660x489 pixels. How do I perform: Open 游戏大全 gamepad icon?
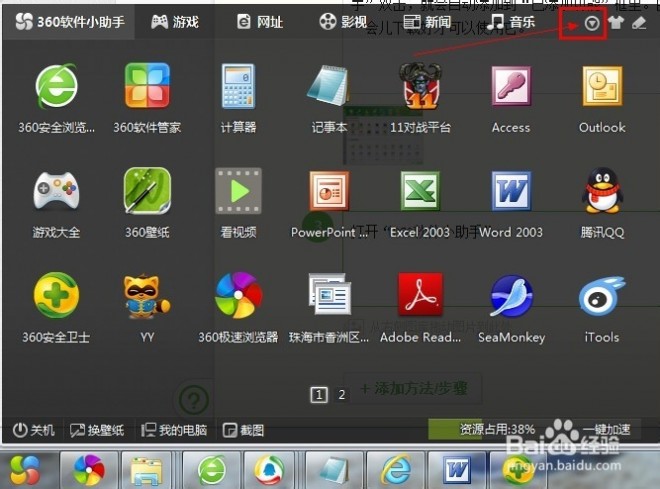pyautogui.click(x=56, y=191)
